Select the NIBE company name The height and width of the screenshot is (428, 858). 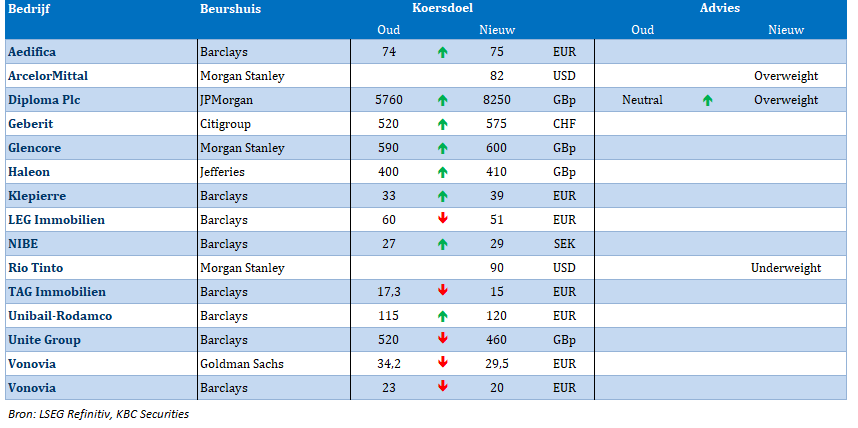coord(22,244)
